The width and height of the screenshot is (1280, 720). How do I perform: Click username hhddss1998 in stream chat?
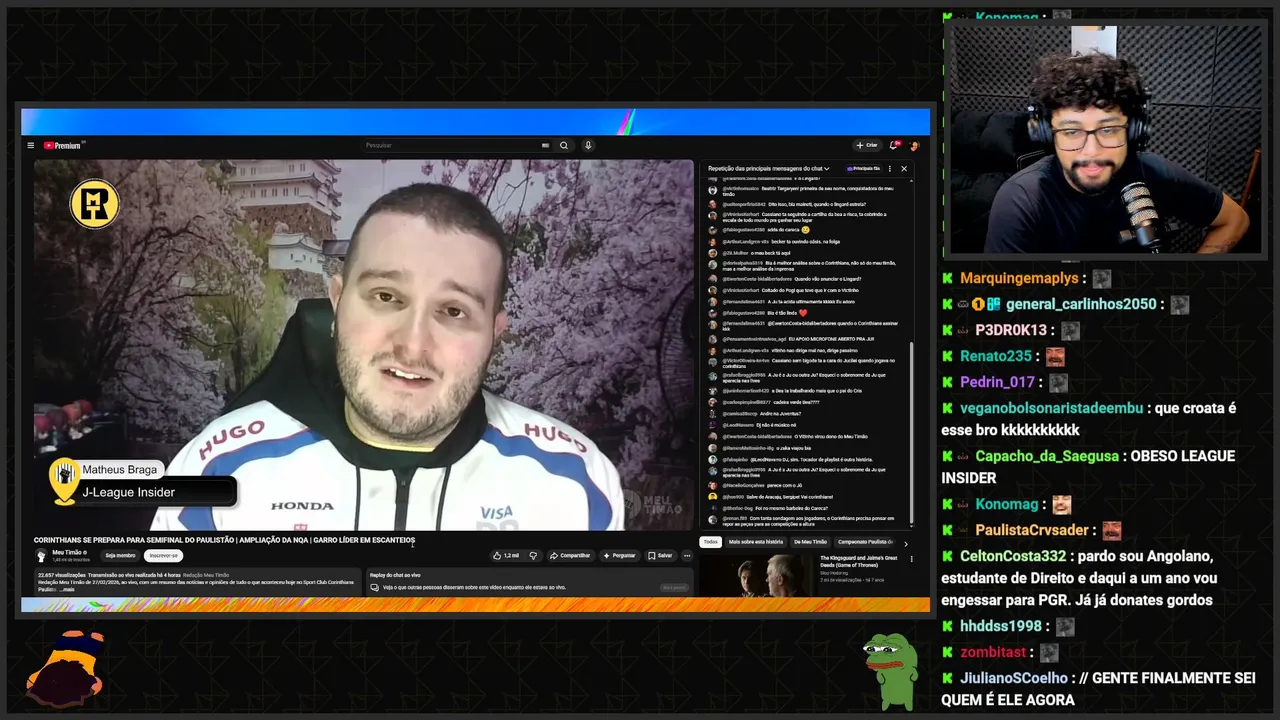tap(1001, 626)
